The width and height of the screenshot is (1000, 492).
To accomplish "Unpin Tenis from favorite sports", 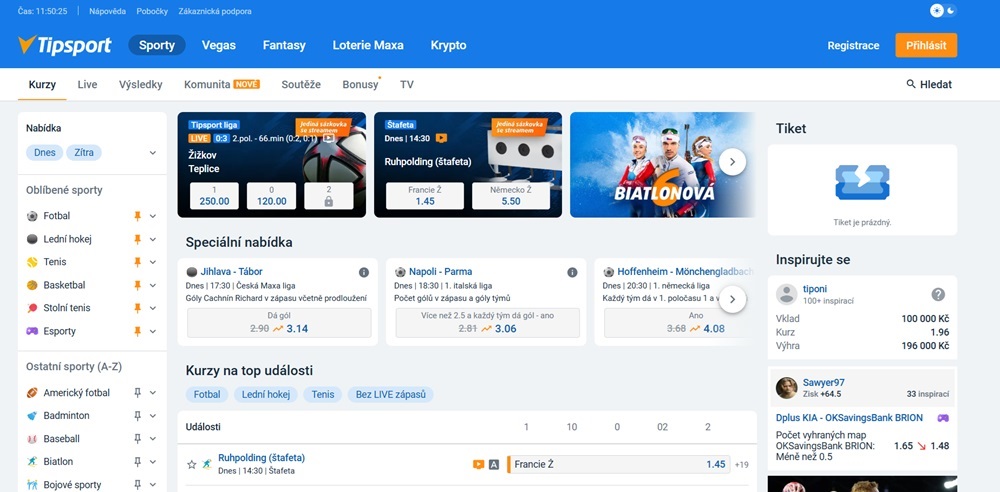I will [x=137, y=262].
